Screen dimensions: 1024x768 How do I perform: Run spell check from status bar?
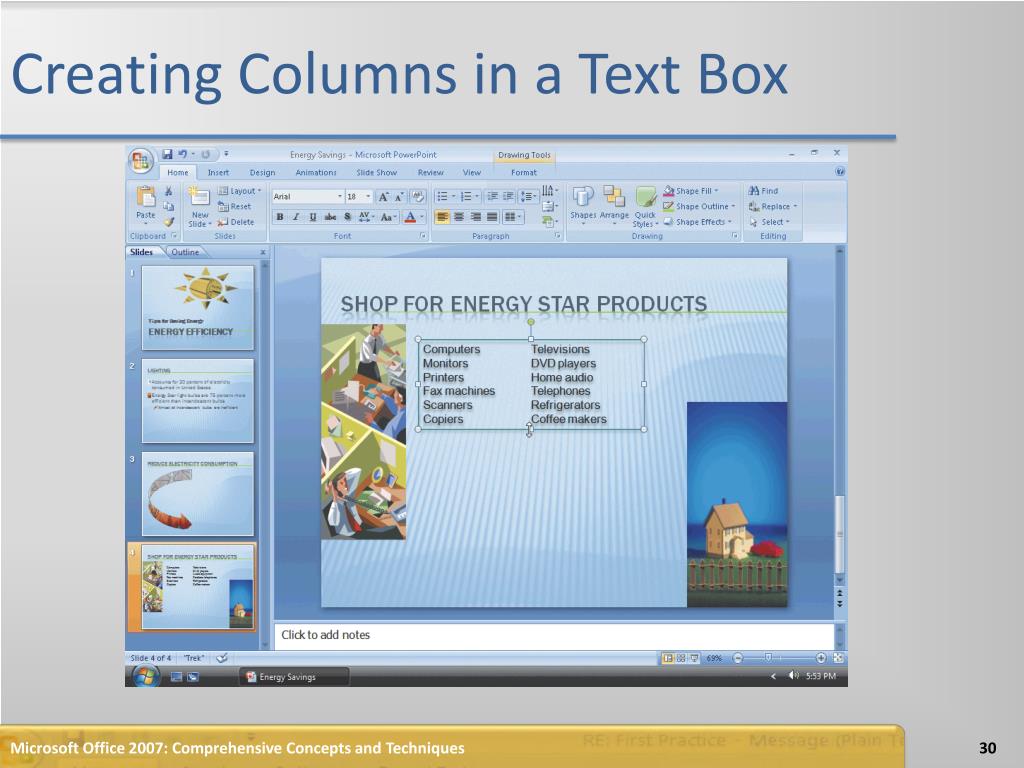[x=222, y=658]
